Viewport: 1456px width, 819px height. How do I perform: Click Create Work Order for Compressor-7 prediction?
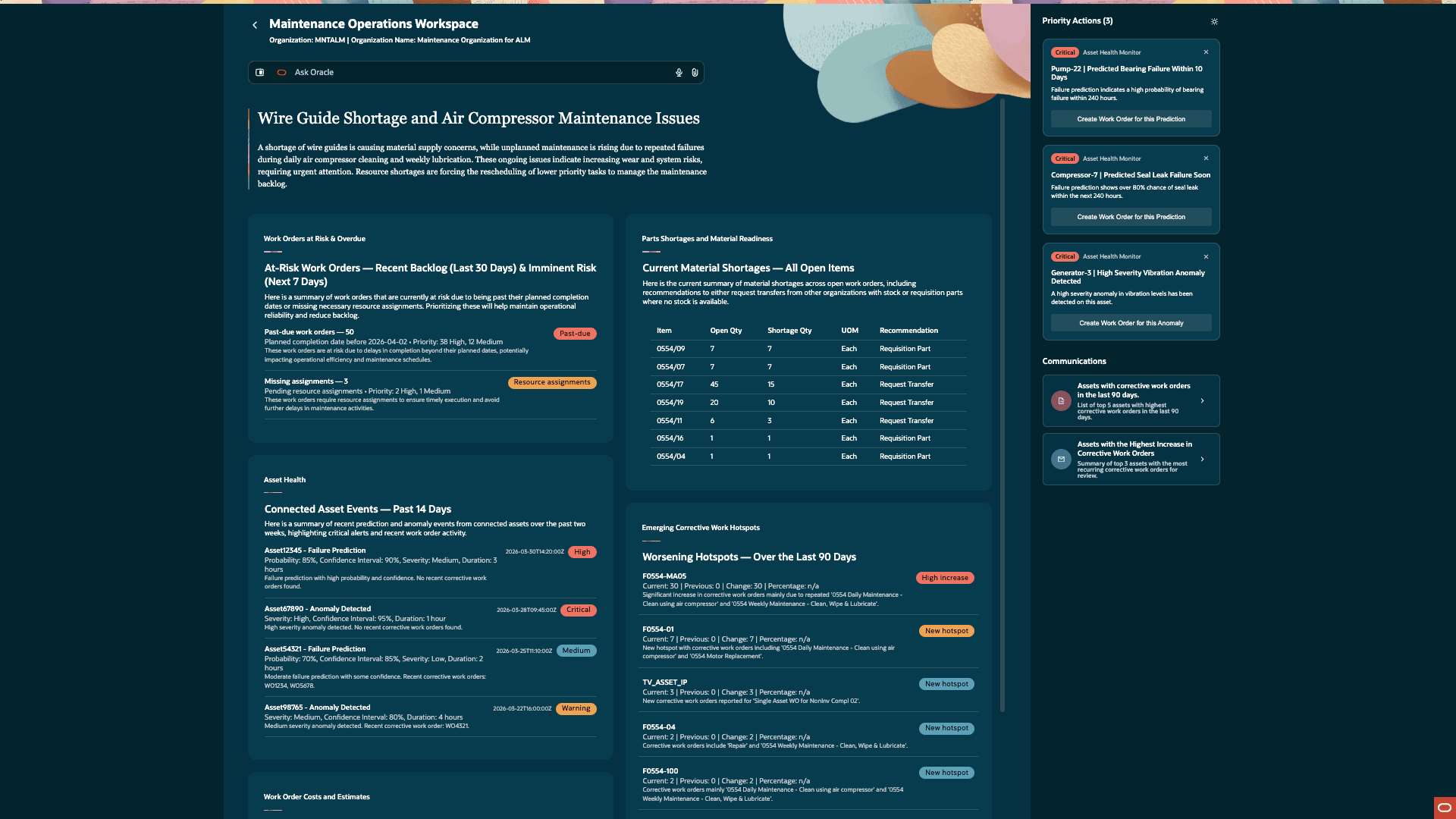(1130, 217)
